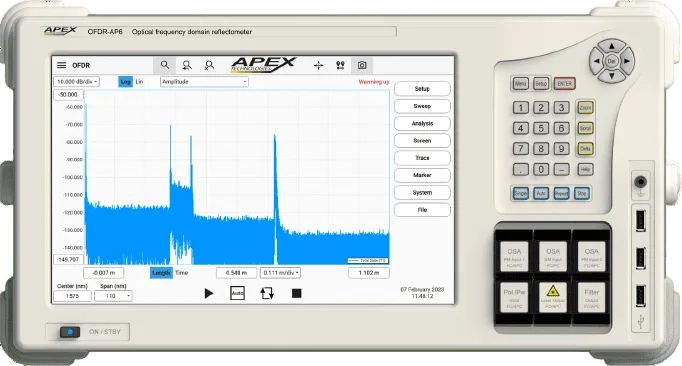
Task: Open the Setup menu
Action: point(422,89)
